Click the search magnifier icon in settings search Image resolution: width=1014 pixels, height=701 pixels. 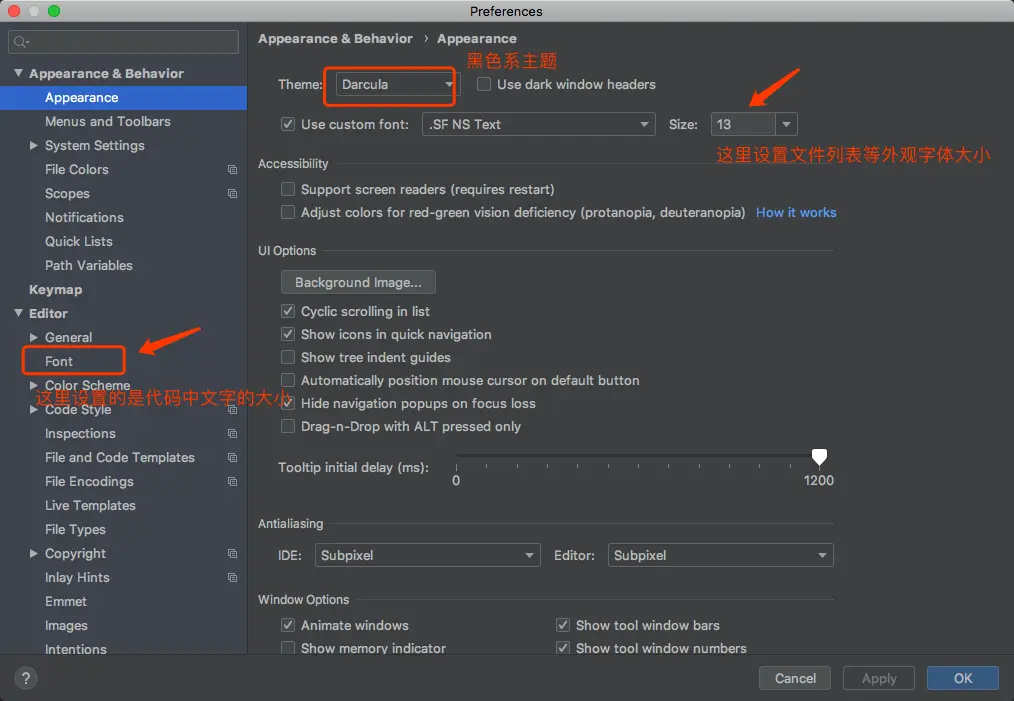click(21, 42)
